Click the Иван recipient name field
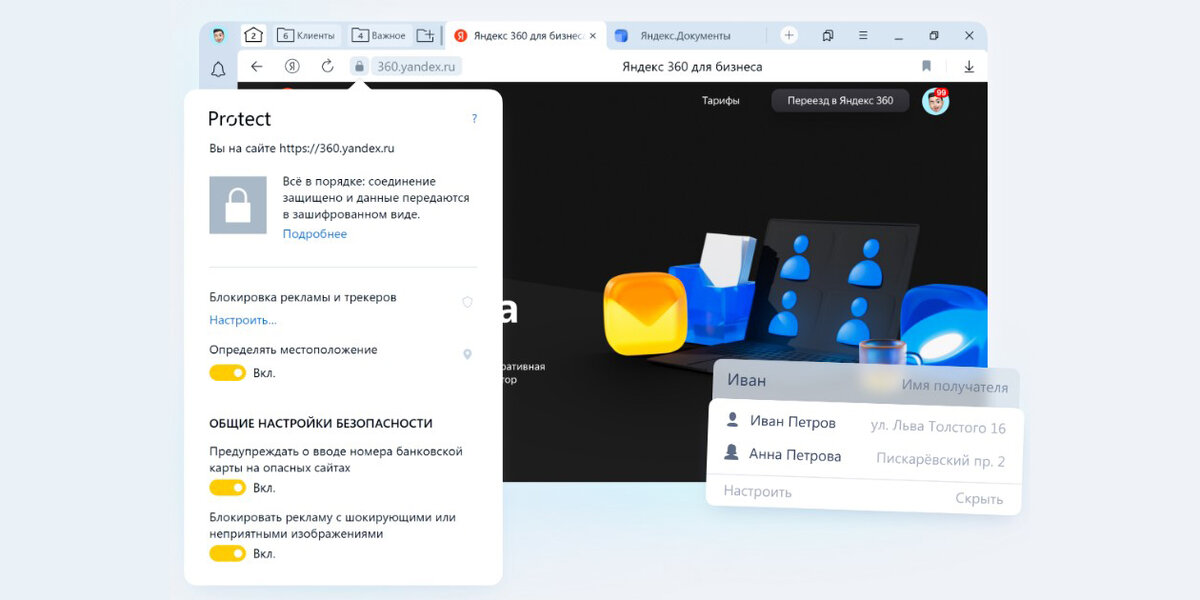This screenshot has width=1200, height=600. (x=866, y=383)
